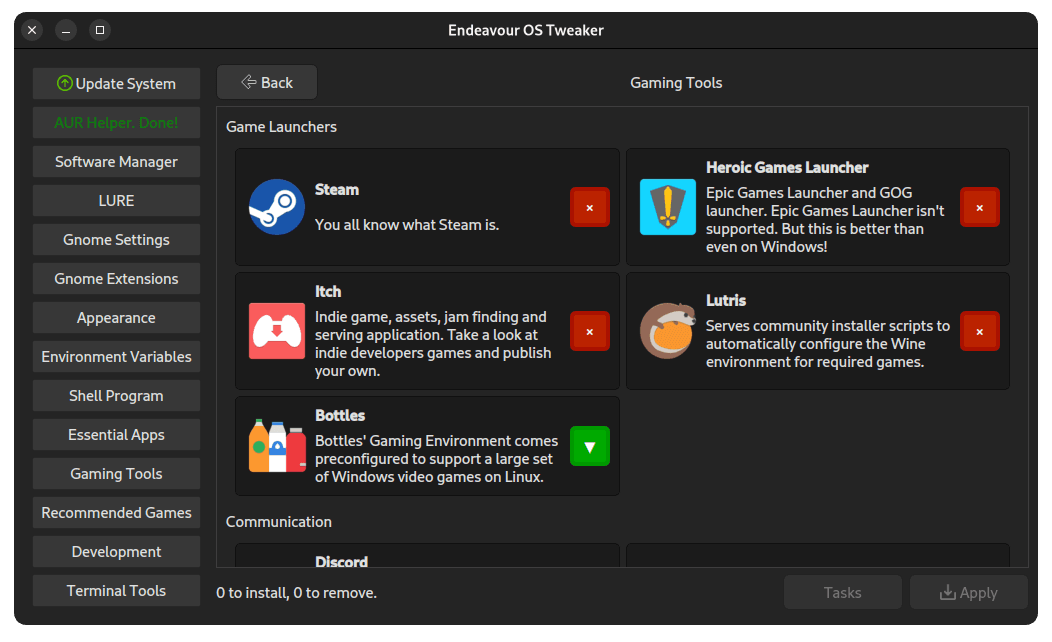Viewport: 1052px width, 642px height.
Task: Minimize the Endeavour OS Tweaker window
Action: 66,30
